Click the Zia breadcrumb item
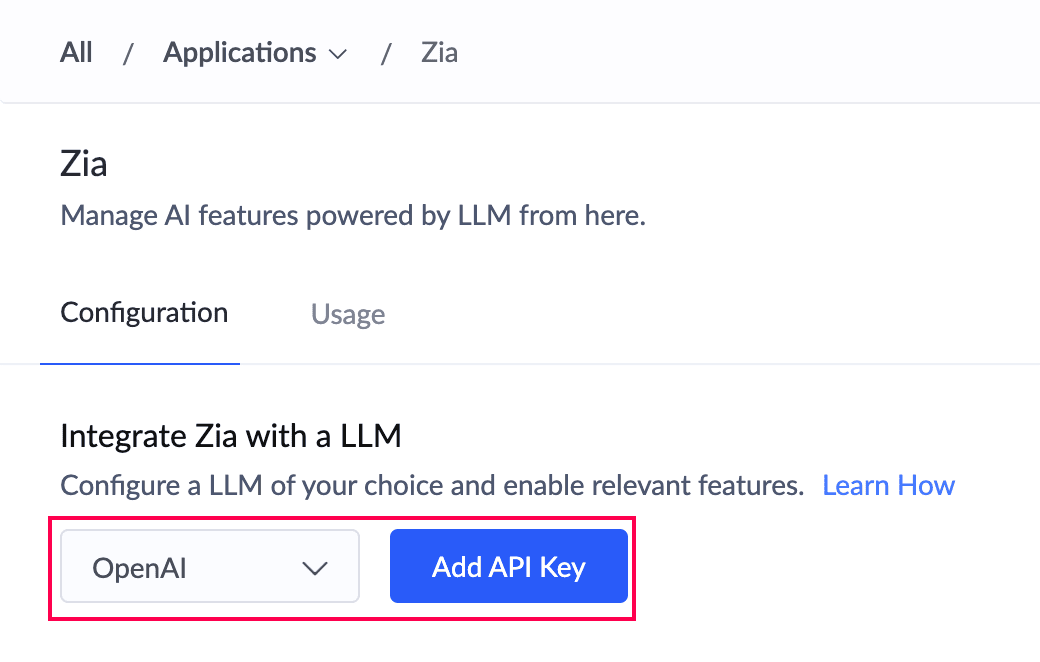1040x662 pixels. tap(439, 52)
